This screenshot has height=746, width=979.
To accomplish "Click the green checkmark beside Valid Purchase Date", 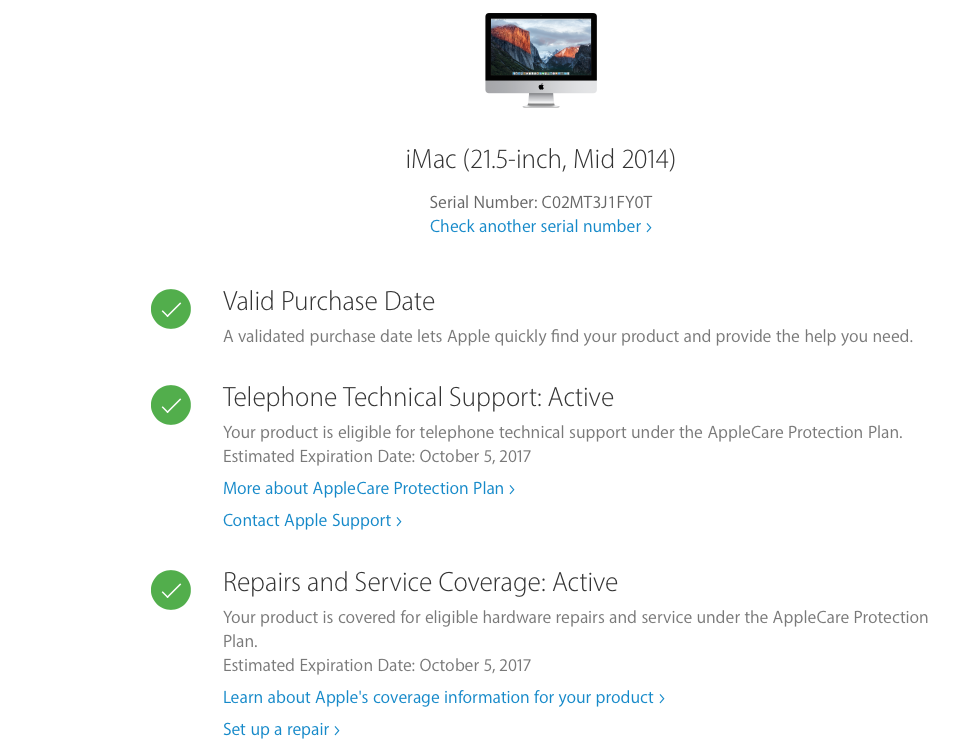I will (170, 309).
